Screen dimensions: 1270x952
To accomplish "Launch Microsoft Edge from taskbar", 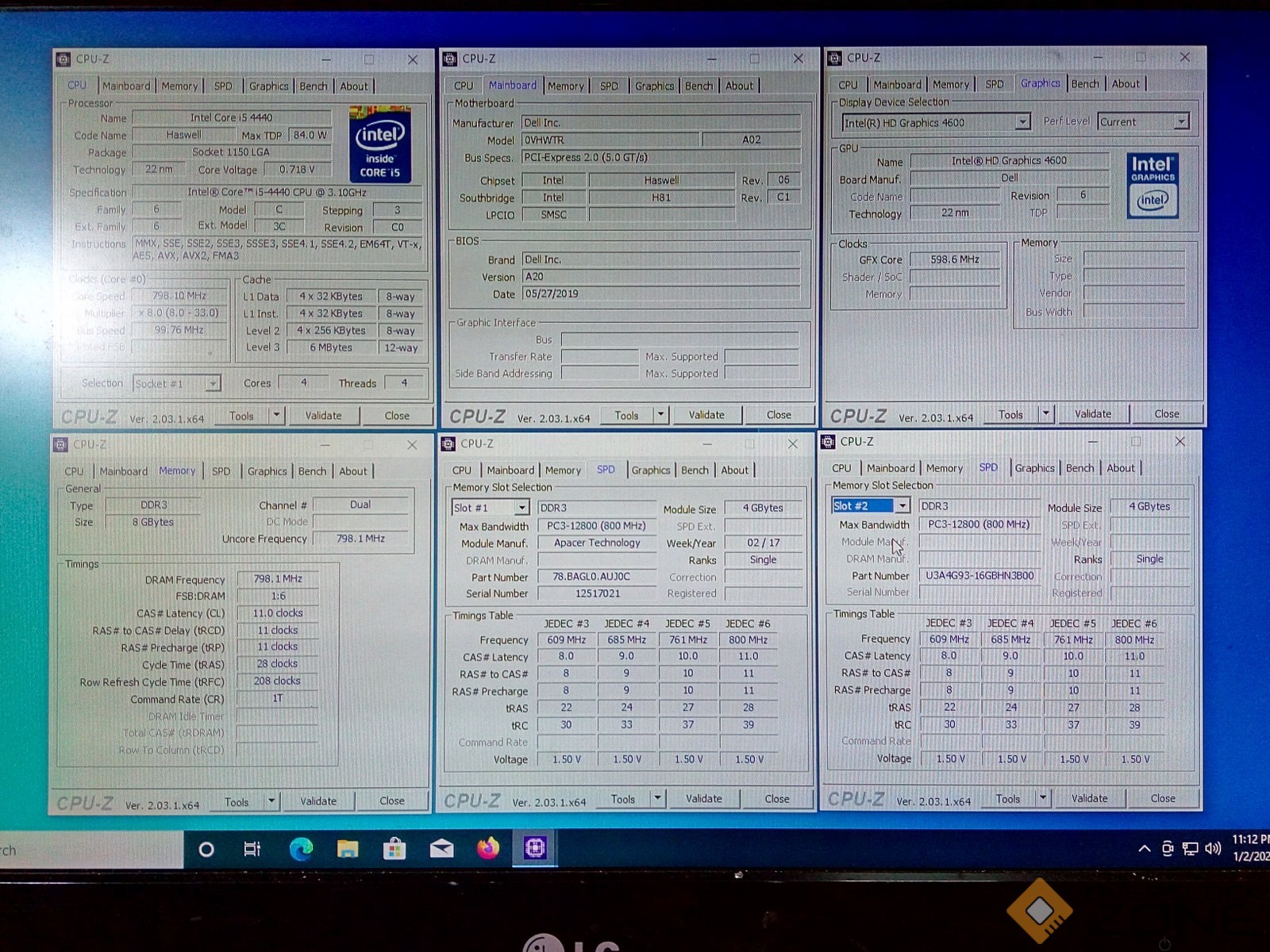I will (300, 850).
